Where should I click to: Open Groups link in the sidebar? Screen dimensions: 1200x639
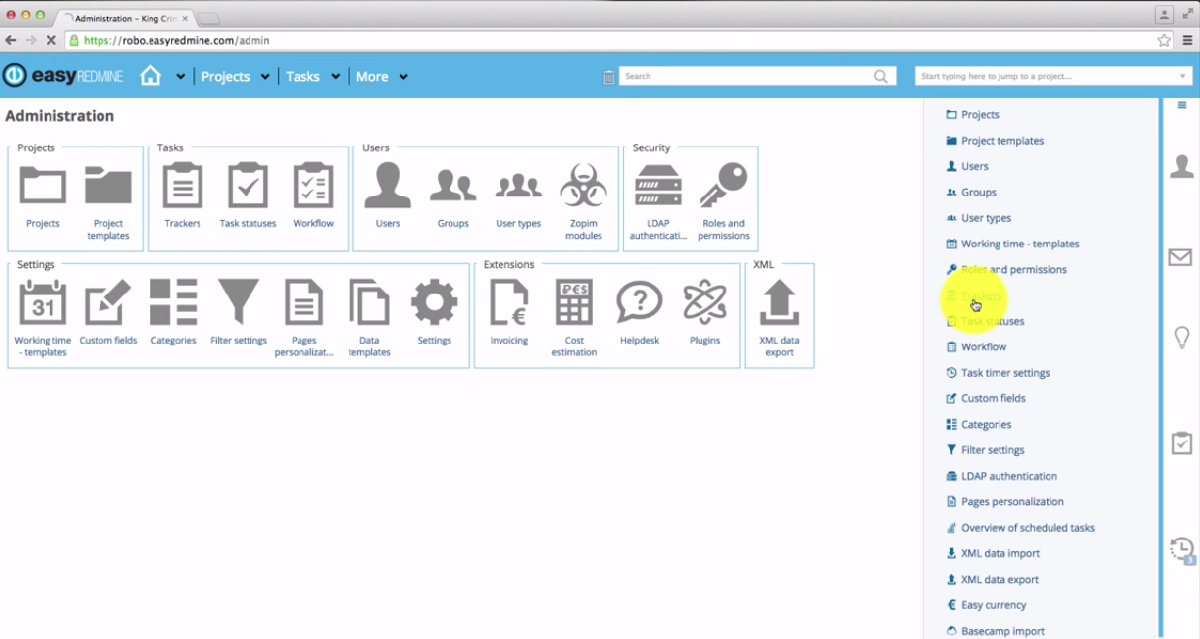point(978,192)
